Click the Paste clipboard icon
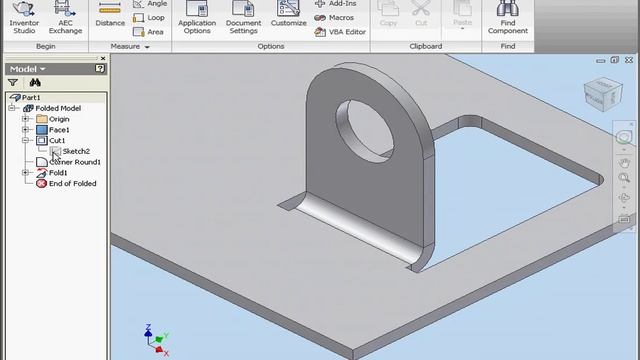The height and width of the screenshot is (360, 640). point(462,13)
